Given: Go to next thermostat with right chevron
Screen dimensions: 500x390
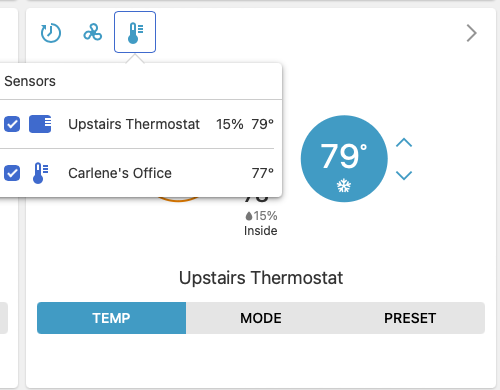Looking at the screenshot, I should click(x=471, y=33).
